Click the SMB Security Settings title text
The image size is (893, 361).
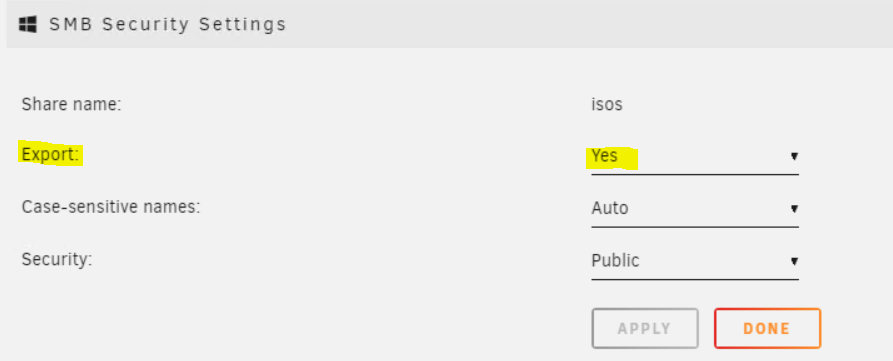pyautogui.click(x=167, y=24)
